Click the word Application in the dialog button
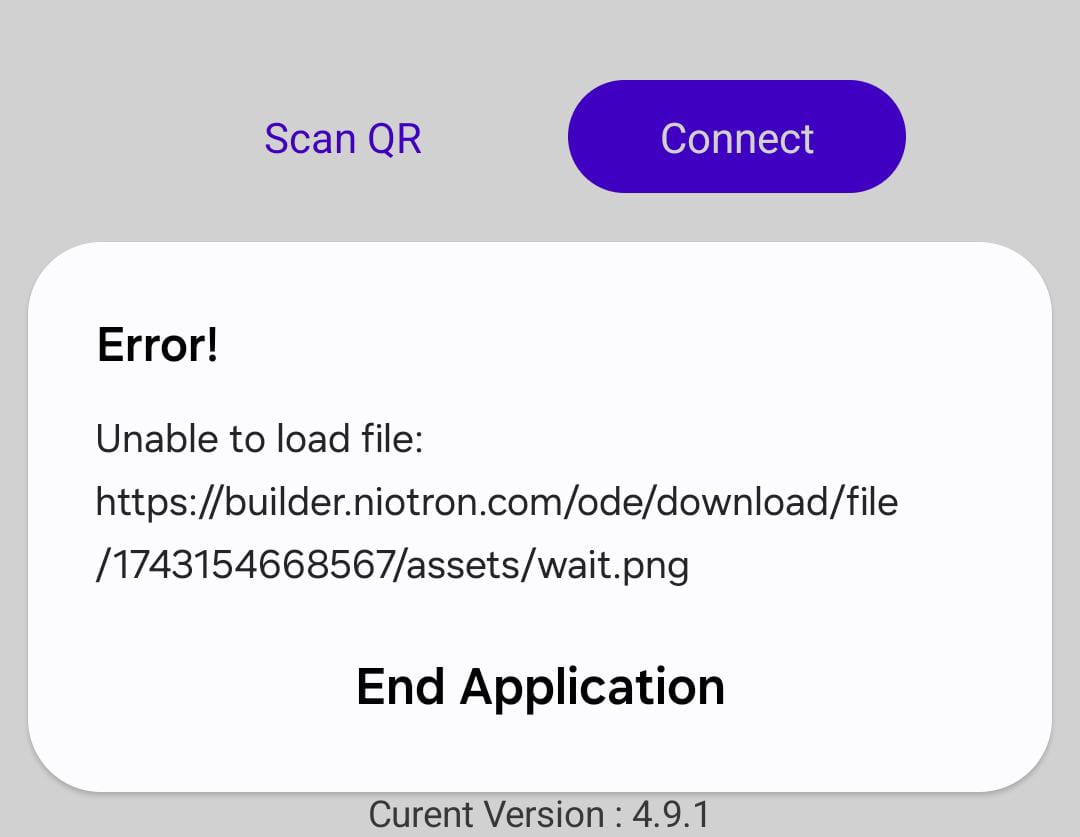This screenshot has width=1080, height=837. (x=592, y=688)
